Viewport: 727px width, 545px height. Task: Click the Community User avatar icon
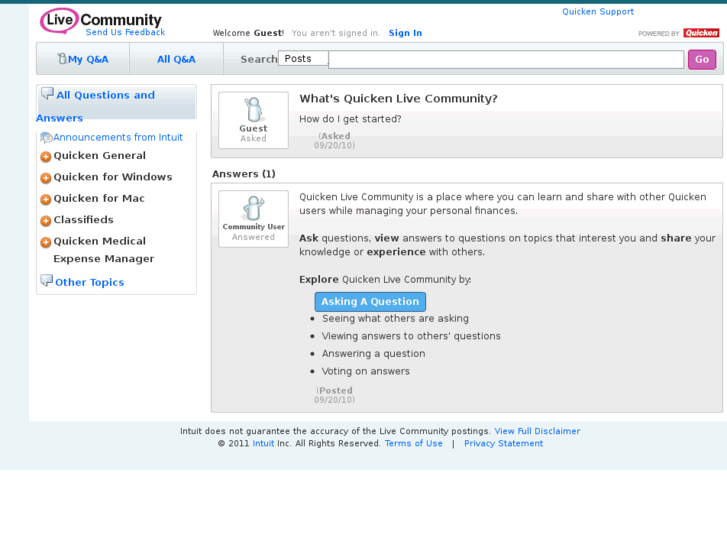coord(253,208)
